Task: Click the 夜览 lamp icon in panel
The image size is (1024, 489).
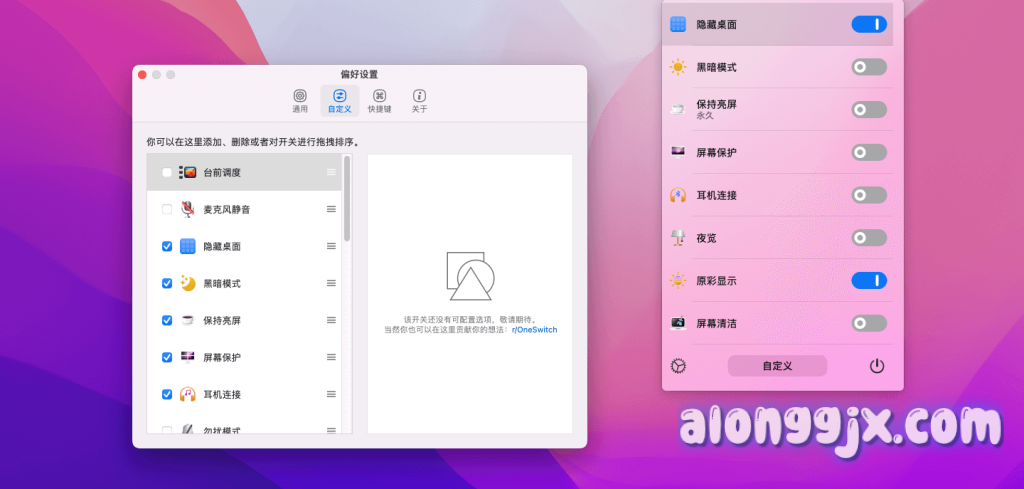Action: point(678,238)
